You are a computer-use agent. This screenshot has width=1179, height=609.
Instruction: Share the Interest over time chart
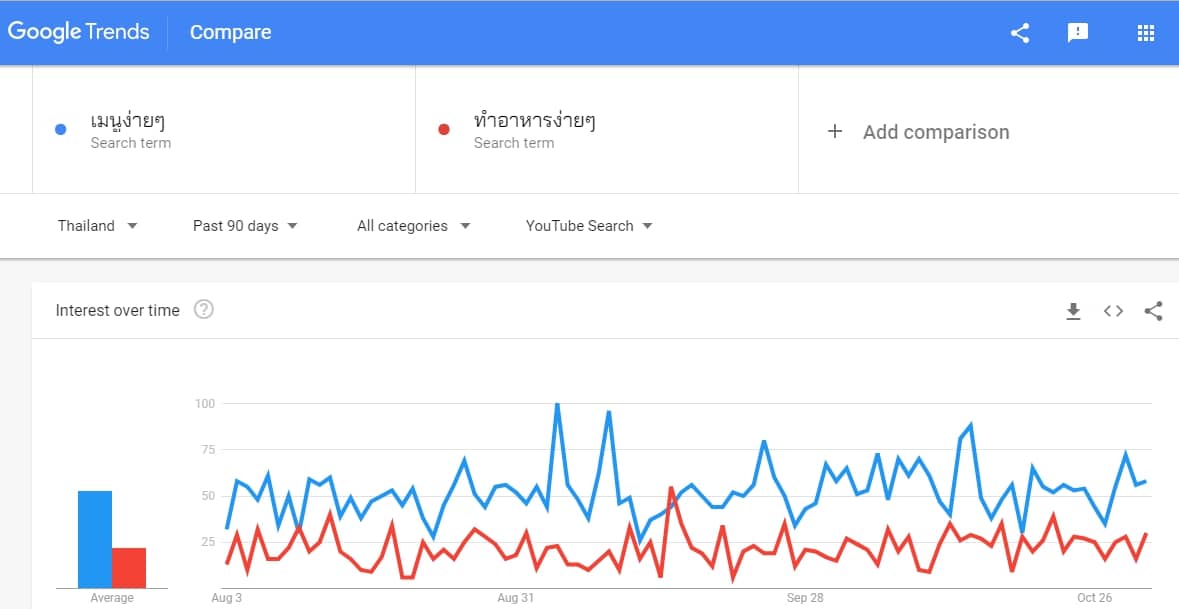pyautogui.click(x=1153, y=311)
